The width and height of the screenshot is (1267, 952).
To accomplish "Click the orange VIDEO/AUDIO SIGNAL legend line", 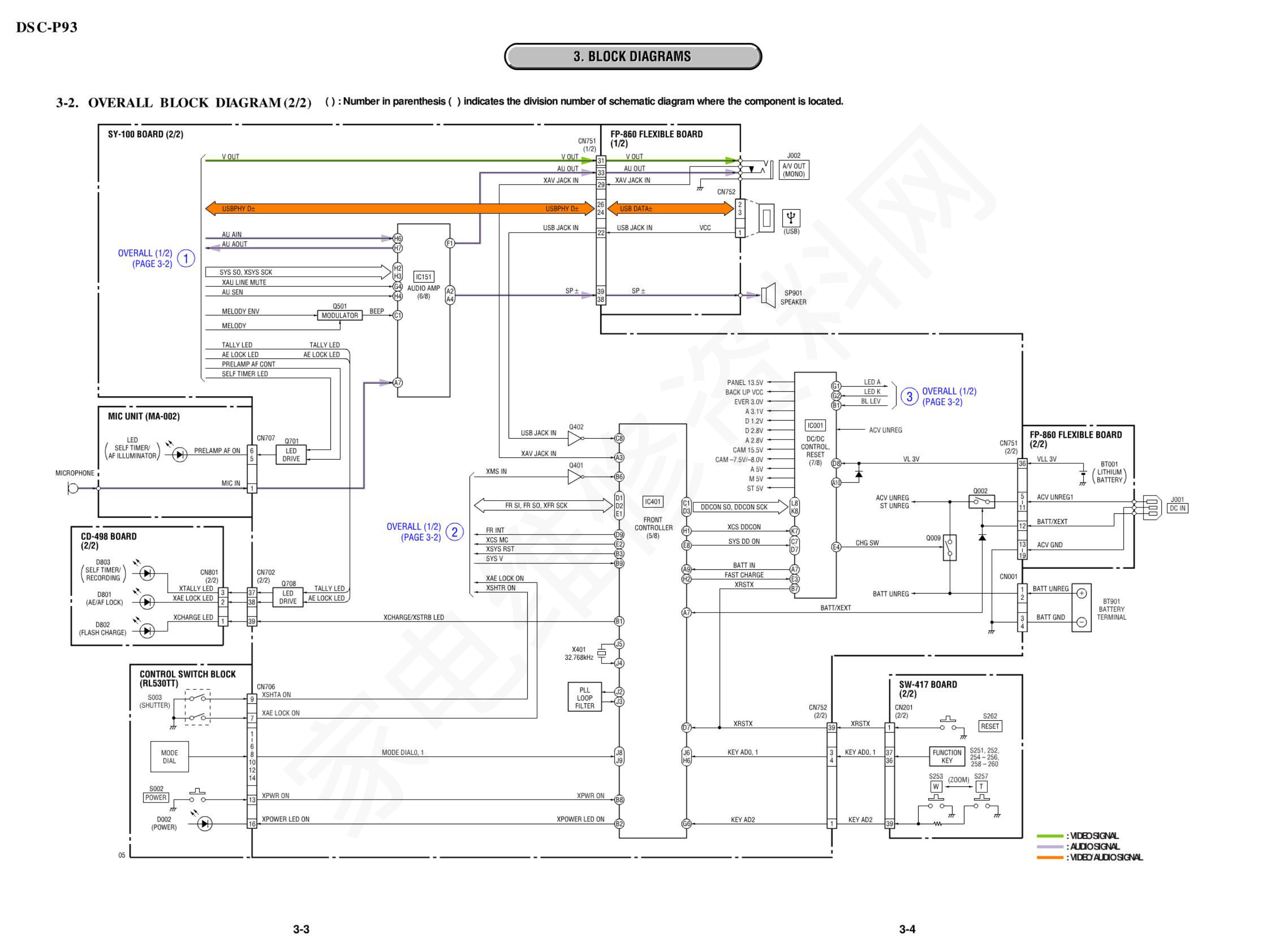I will 1049,857.
